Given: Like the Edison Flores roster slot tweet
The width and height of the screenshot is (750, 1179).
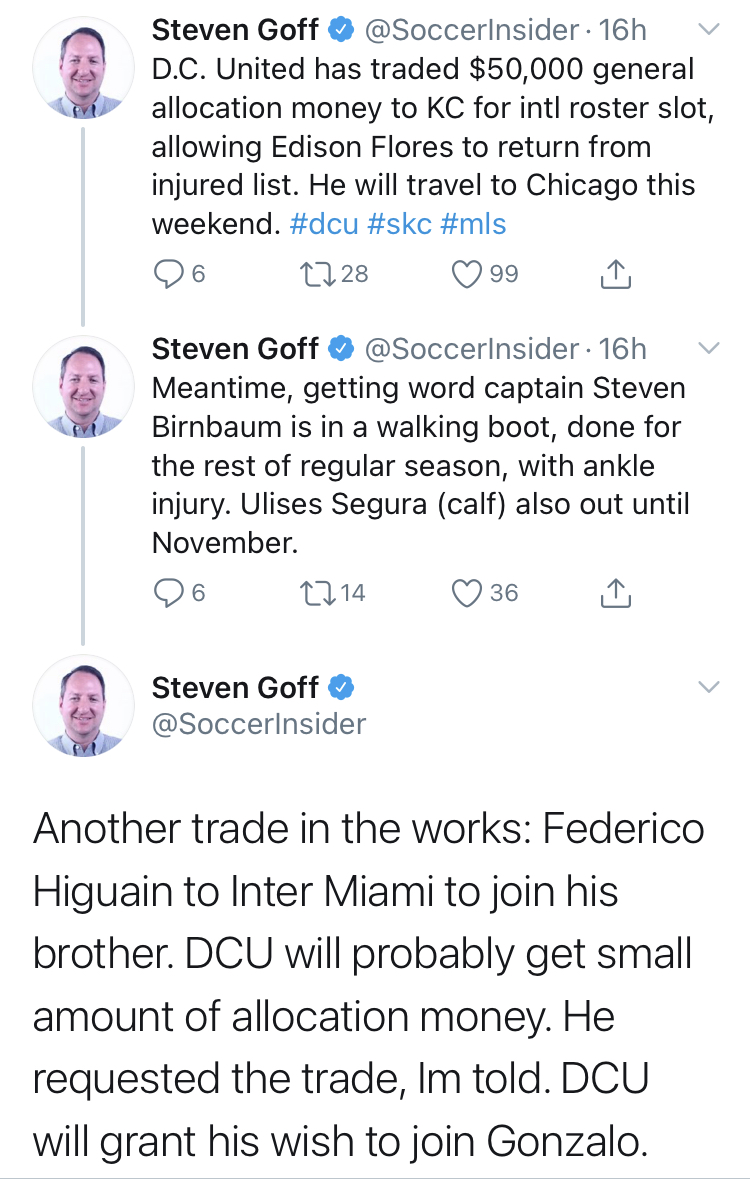Looking at the screenshot, I should (467, 273).
